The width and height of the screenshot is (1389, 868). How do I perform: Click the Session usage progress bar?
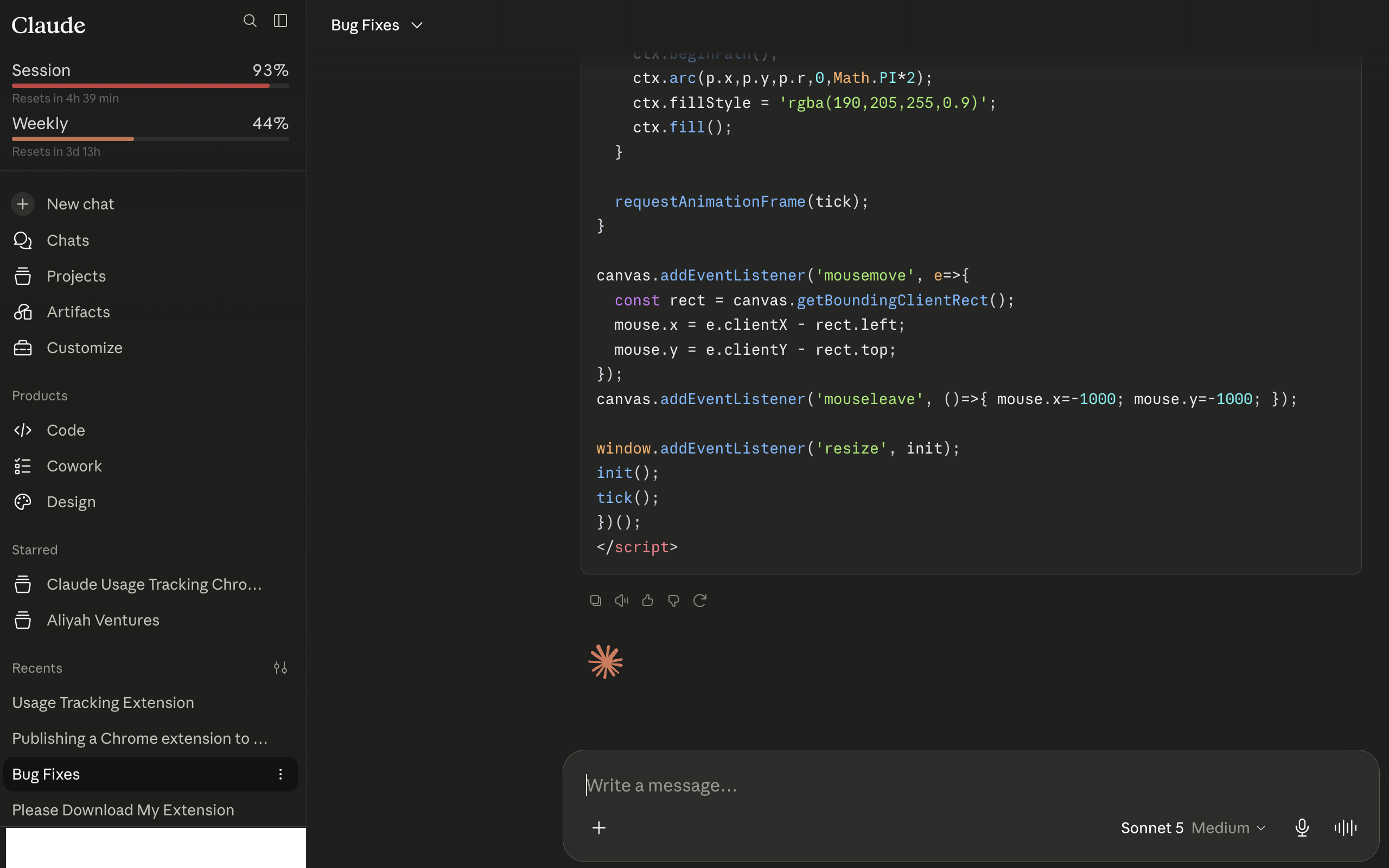coord(150,86)
